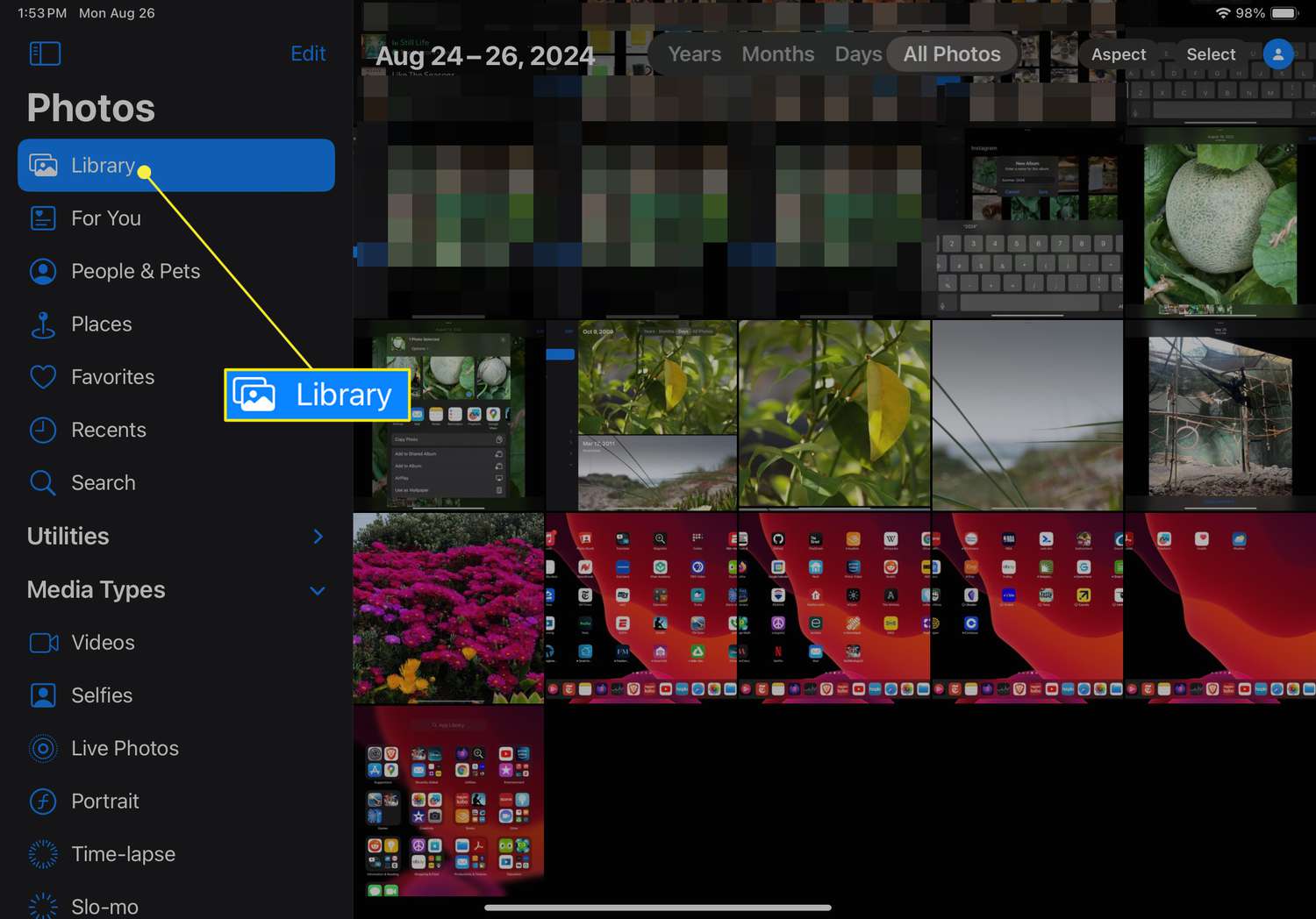Open the Selfies media type
Image resolution: width=1316 pixels, height=919 pixels.
click(102, 695)
